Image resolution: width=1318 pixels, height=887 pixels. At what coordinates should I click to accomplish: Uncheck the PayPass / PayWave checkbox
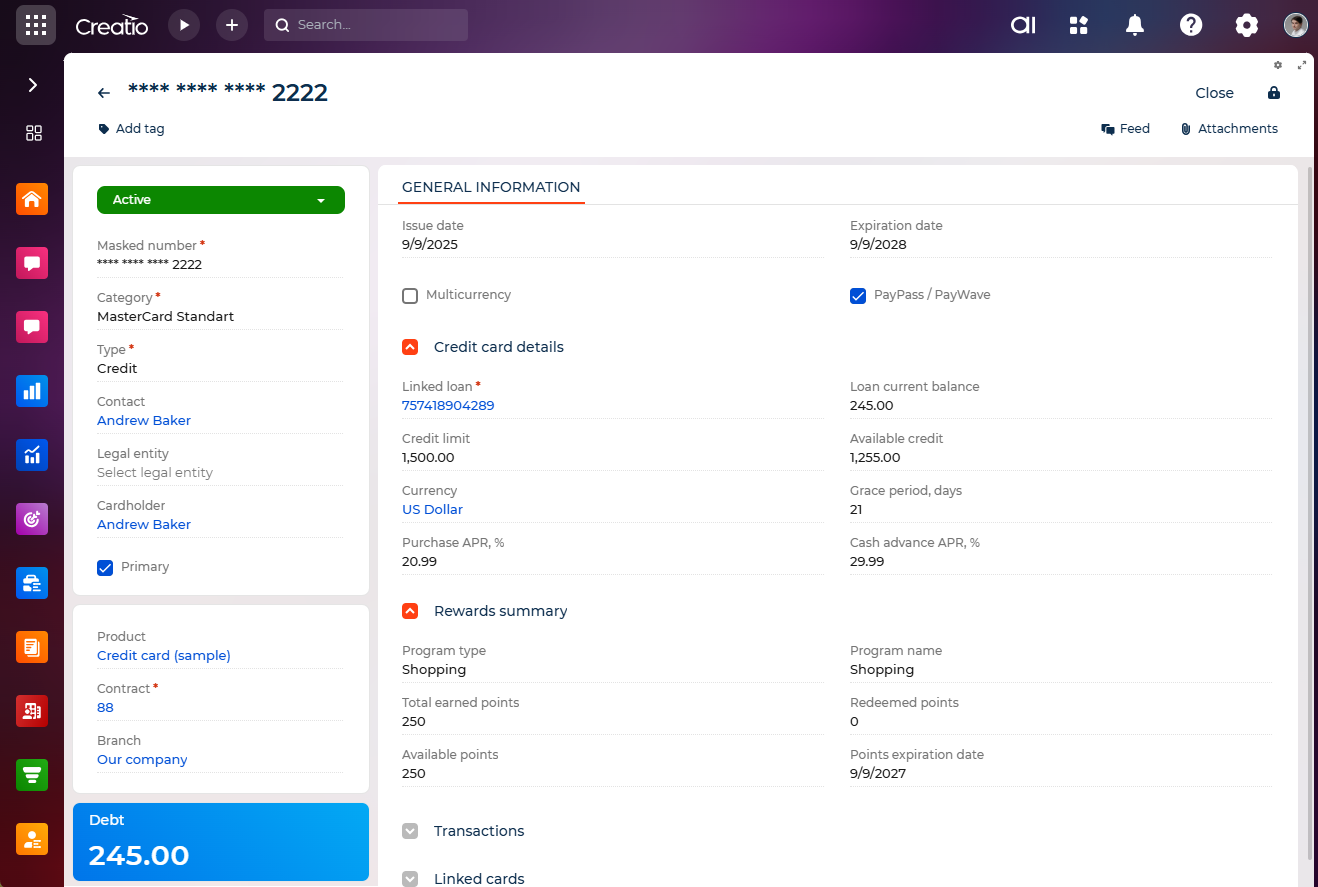click(858, 296)
